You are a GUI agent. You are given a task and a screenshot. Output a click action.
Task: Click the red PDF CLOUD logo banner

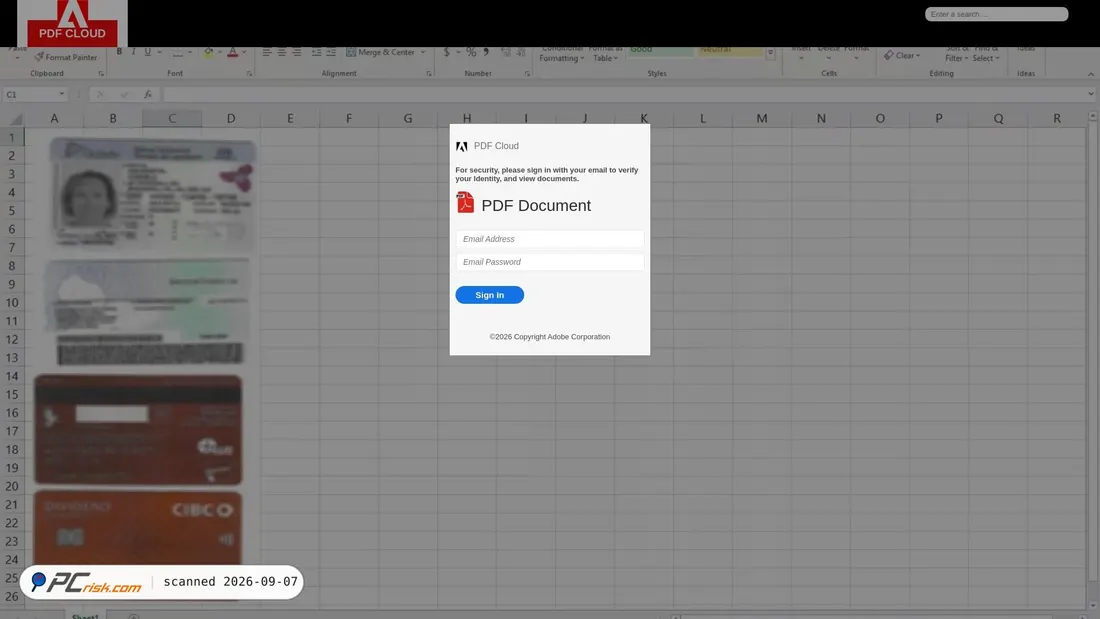point(72,23)
